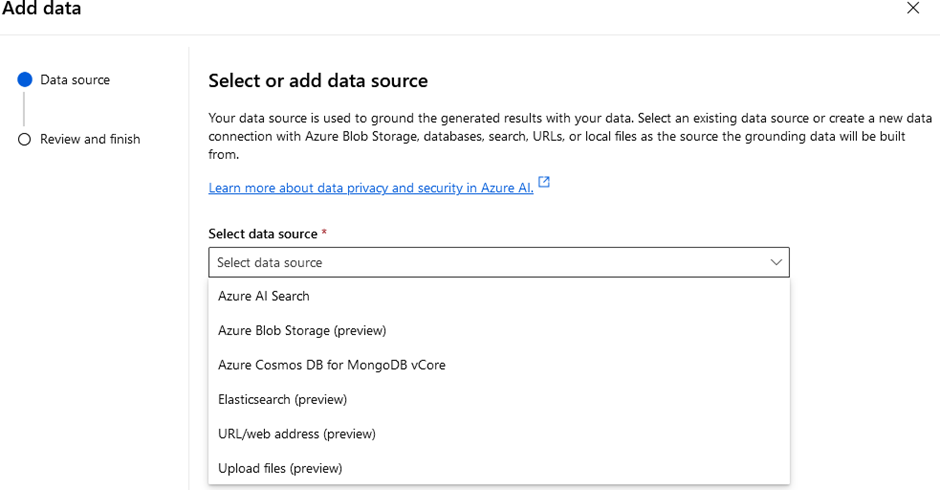Open Learn more about data privacy link
The width and height of the screenshot is (940, 490).
(370, 188)
